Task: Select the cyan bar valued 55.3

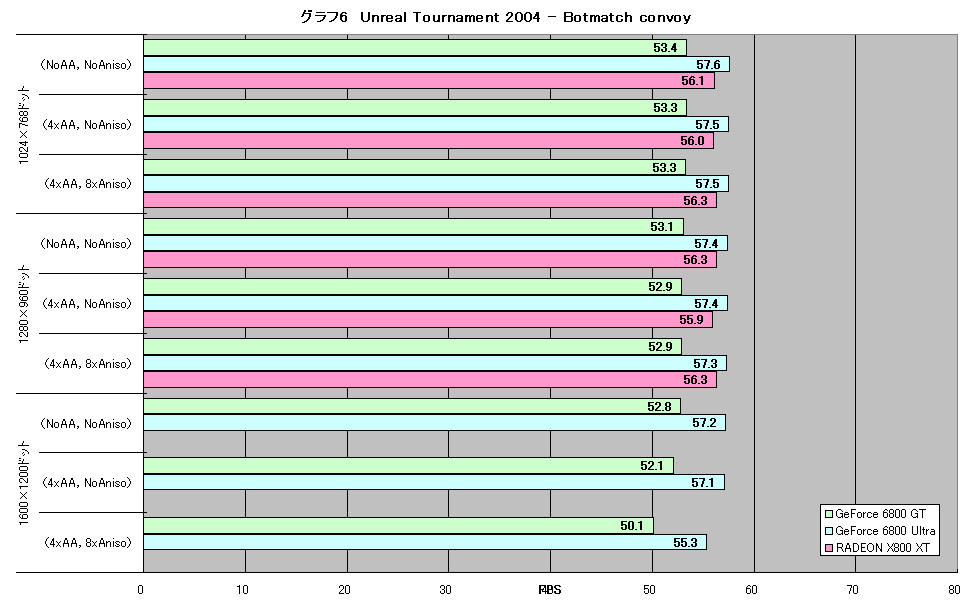Action: click(x=425, y=543)
